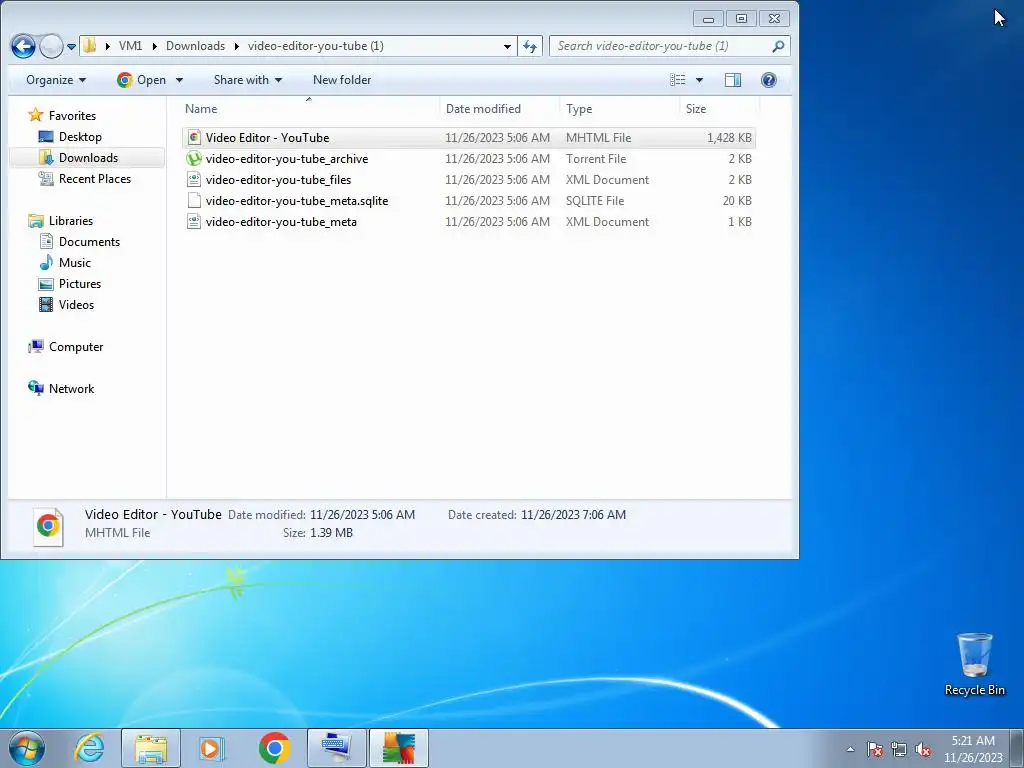
Task: Sort by Type column header
Action: click(619, 108)
